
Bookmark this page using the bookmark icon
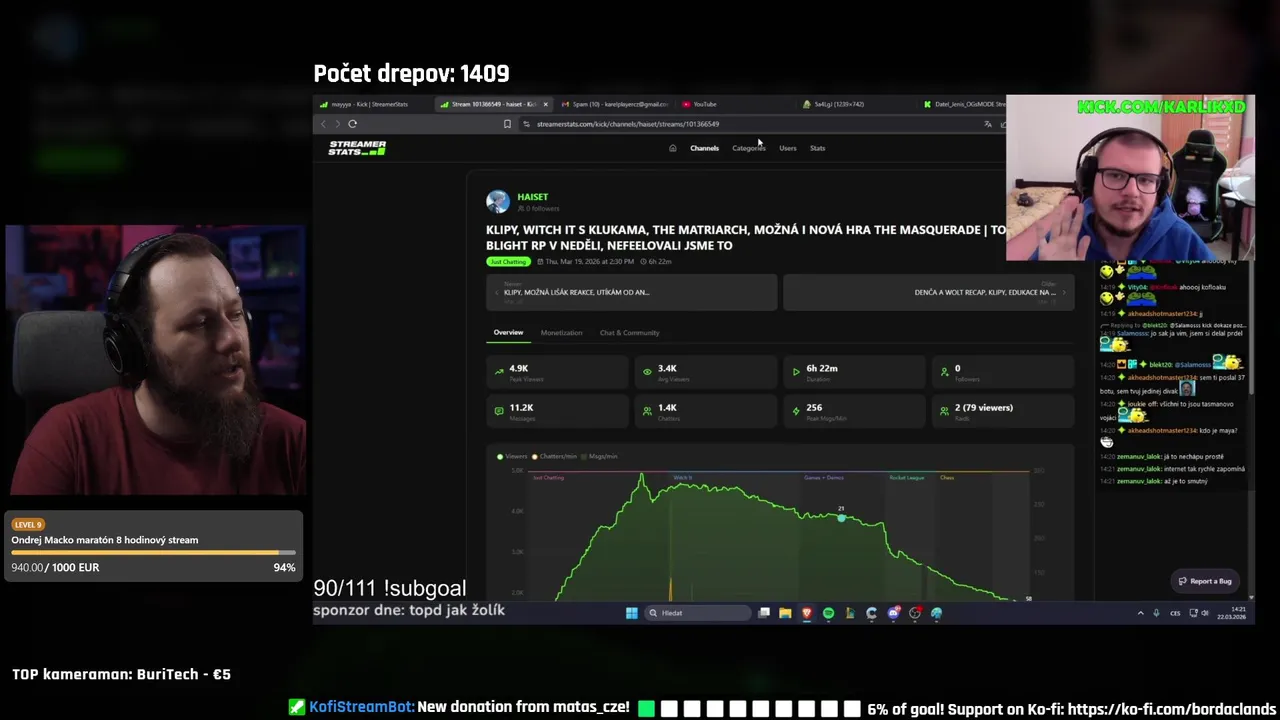point(507,124)
